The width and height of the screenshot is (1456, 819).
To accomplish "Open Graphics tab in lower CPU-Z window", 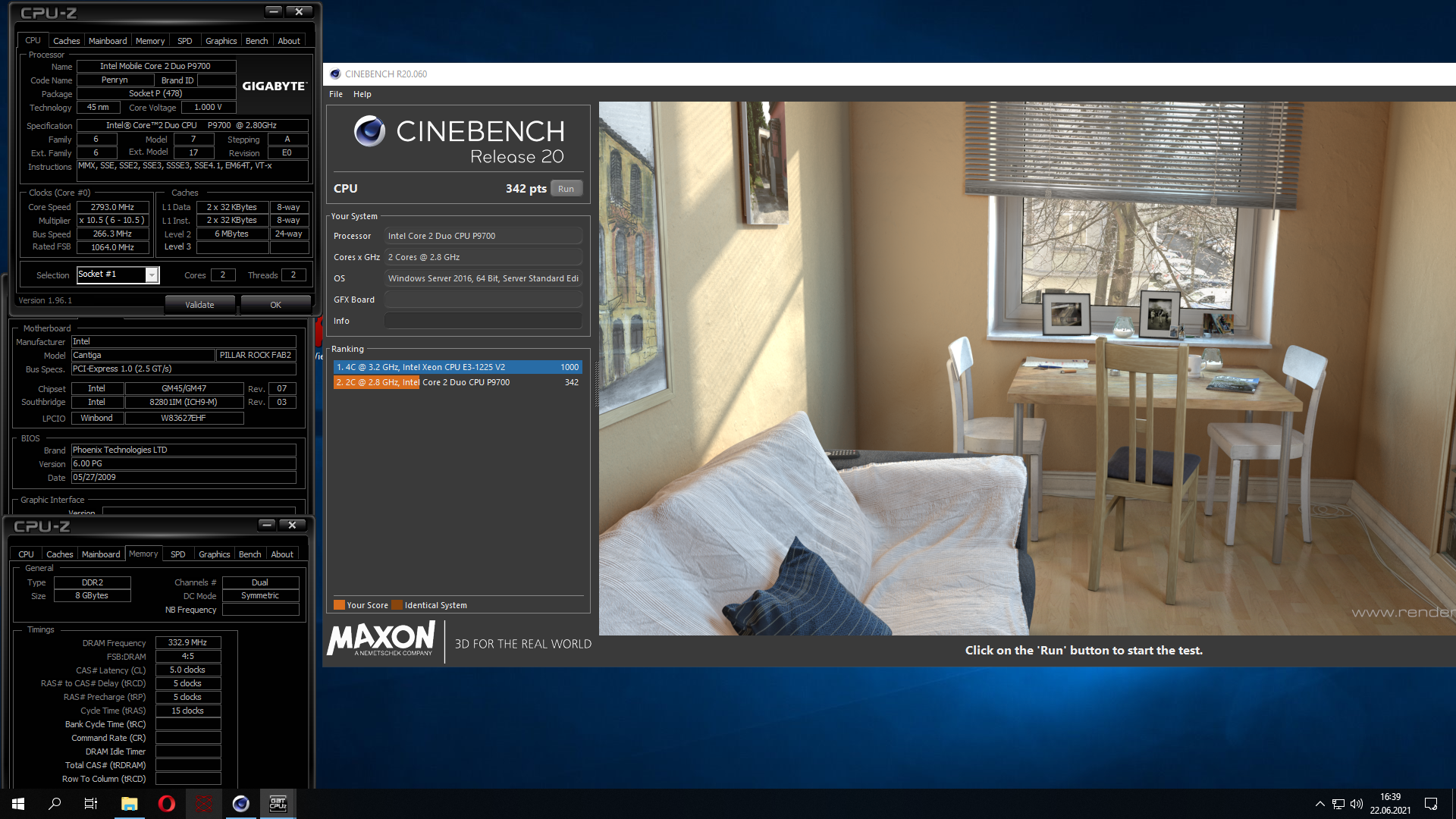I will click(214, 554).
